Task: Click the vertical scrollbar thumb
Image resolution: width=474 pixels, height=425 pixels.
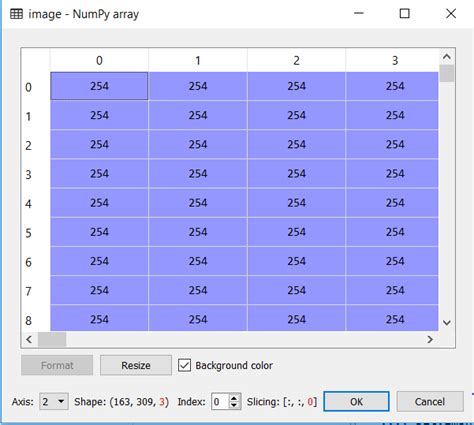Action: [x=447, y=73]
